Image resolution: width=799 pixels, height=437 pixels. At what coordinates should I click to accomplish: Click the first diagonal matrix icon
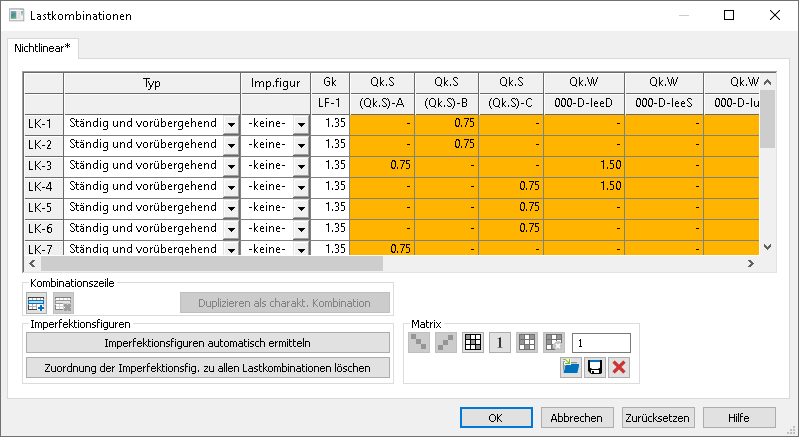419,342
